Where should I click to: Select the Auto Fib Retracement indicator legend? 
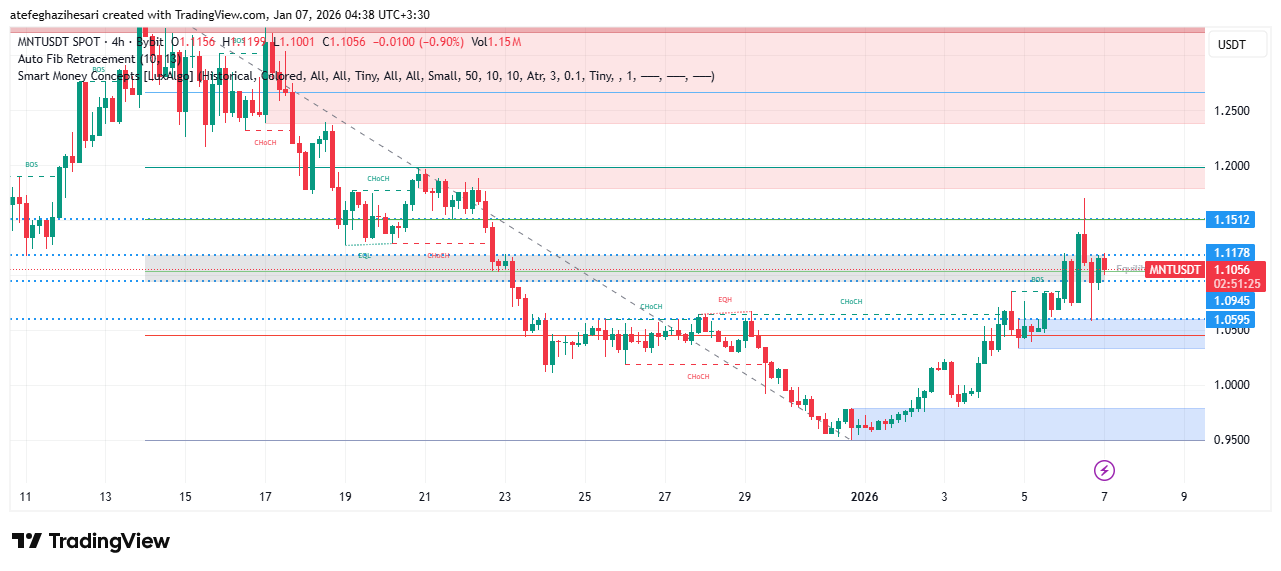90,58
